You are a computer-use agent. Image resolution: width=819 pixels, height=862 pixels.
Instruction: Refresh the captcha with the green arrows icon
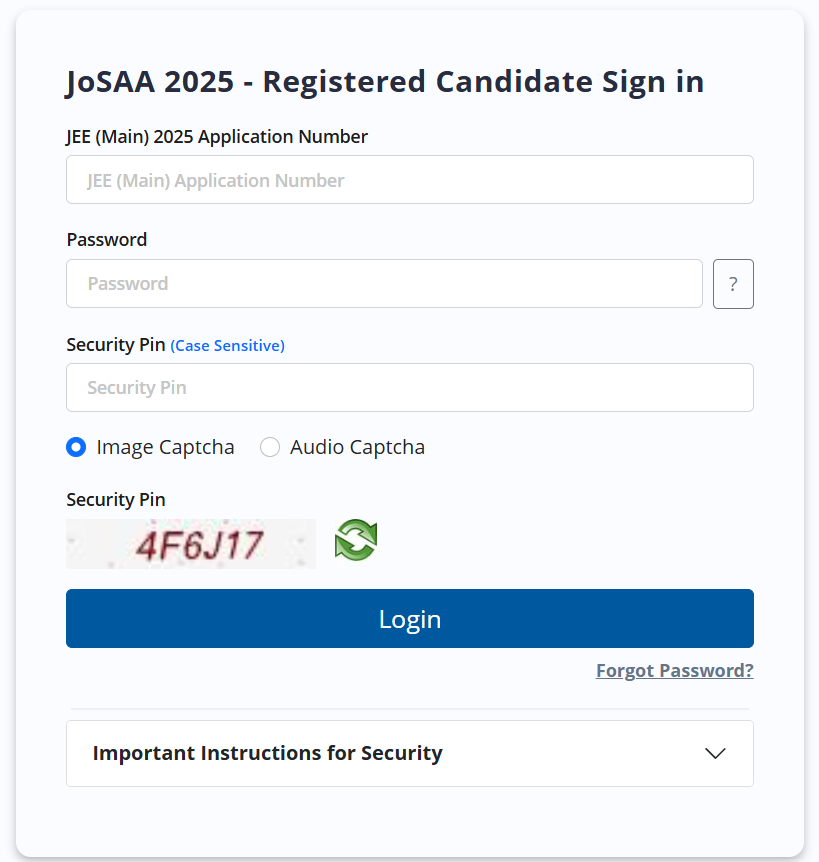coord(356,540)
